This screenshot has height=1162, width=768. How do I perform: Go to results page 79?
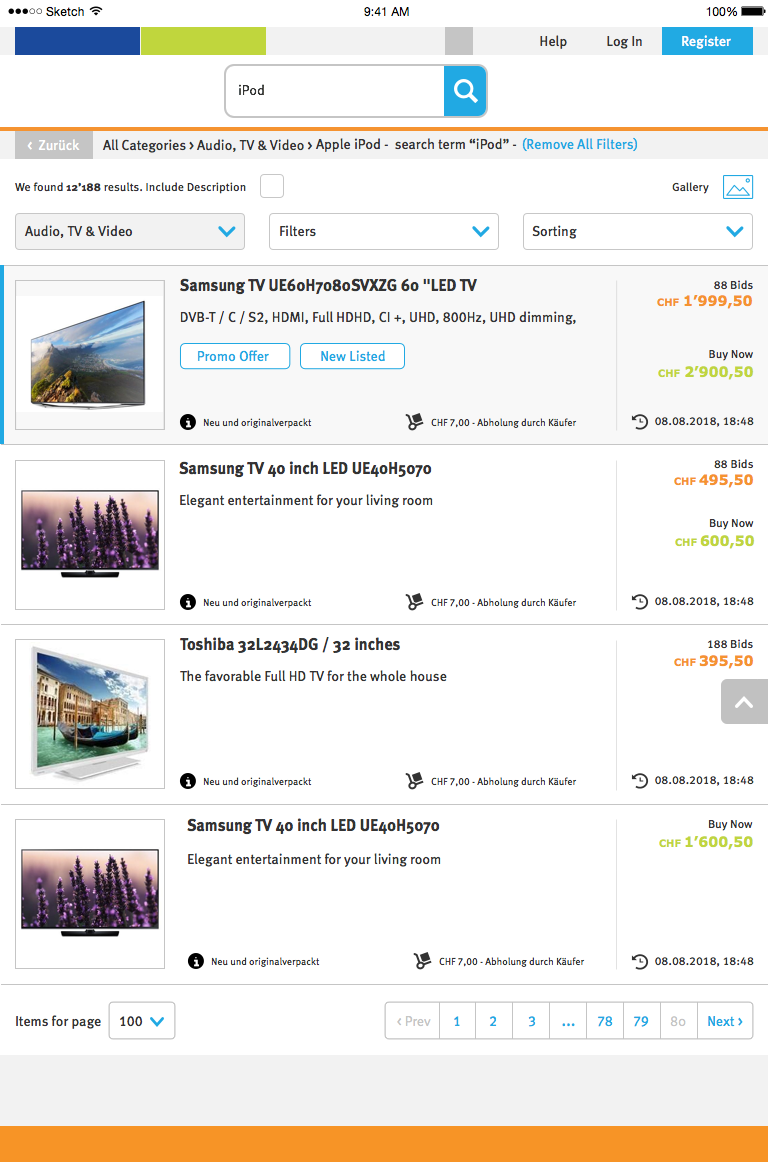[x=641, y=1021]
